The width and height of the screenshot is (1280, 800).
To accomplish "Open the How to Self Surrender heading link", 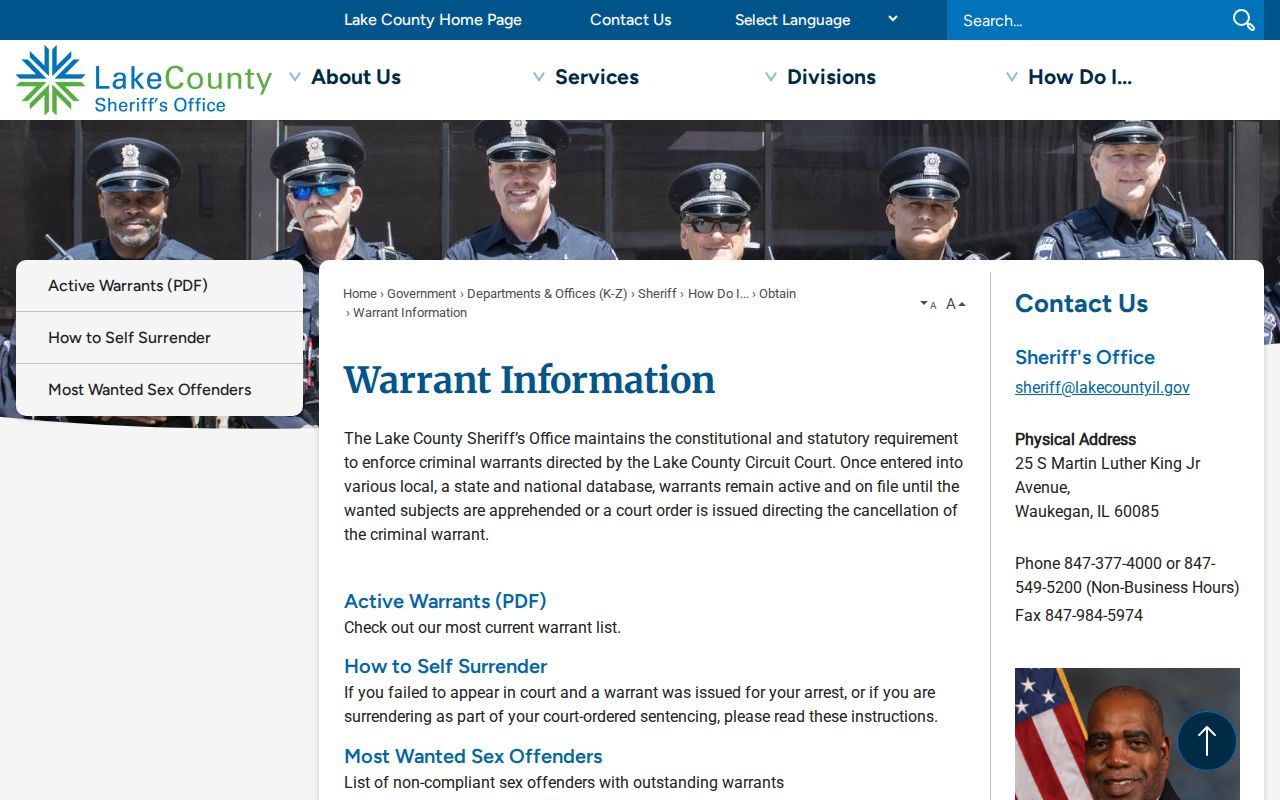I will coord(446,666).
